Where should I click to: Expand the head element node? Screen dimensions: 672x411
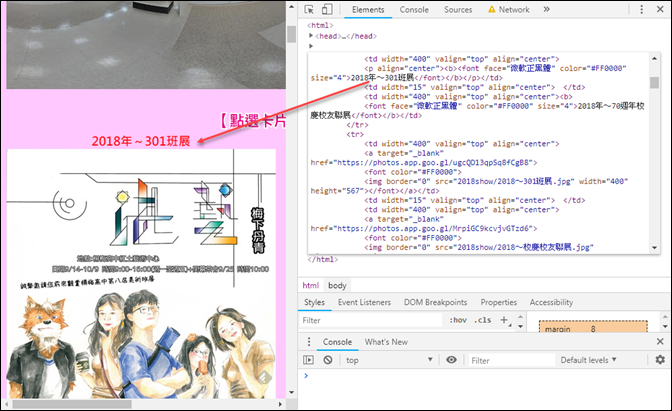[x=311, y=36]
